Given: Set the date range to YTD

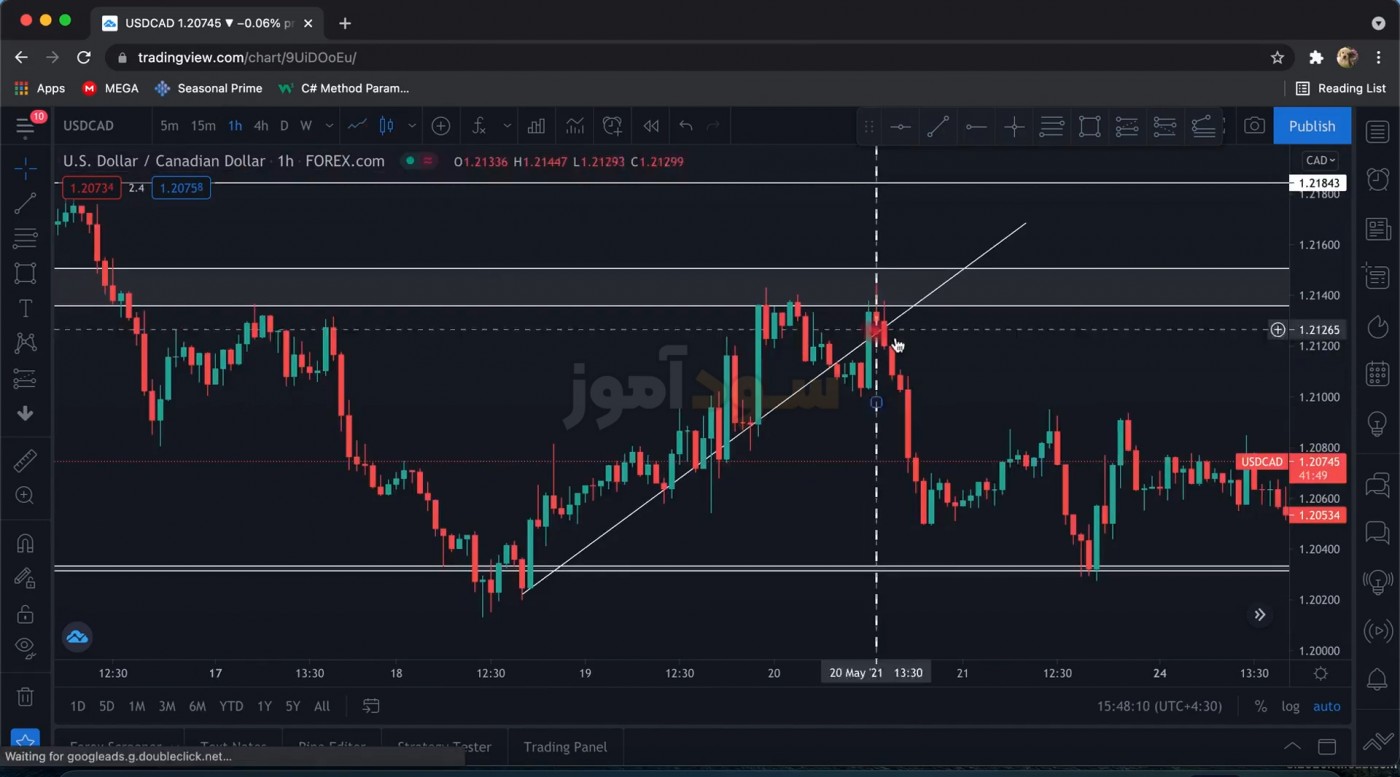Looking at the screenshot, I should pos(231,706).
